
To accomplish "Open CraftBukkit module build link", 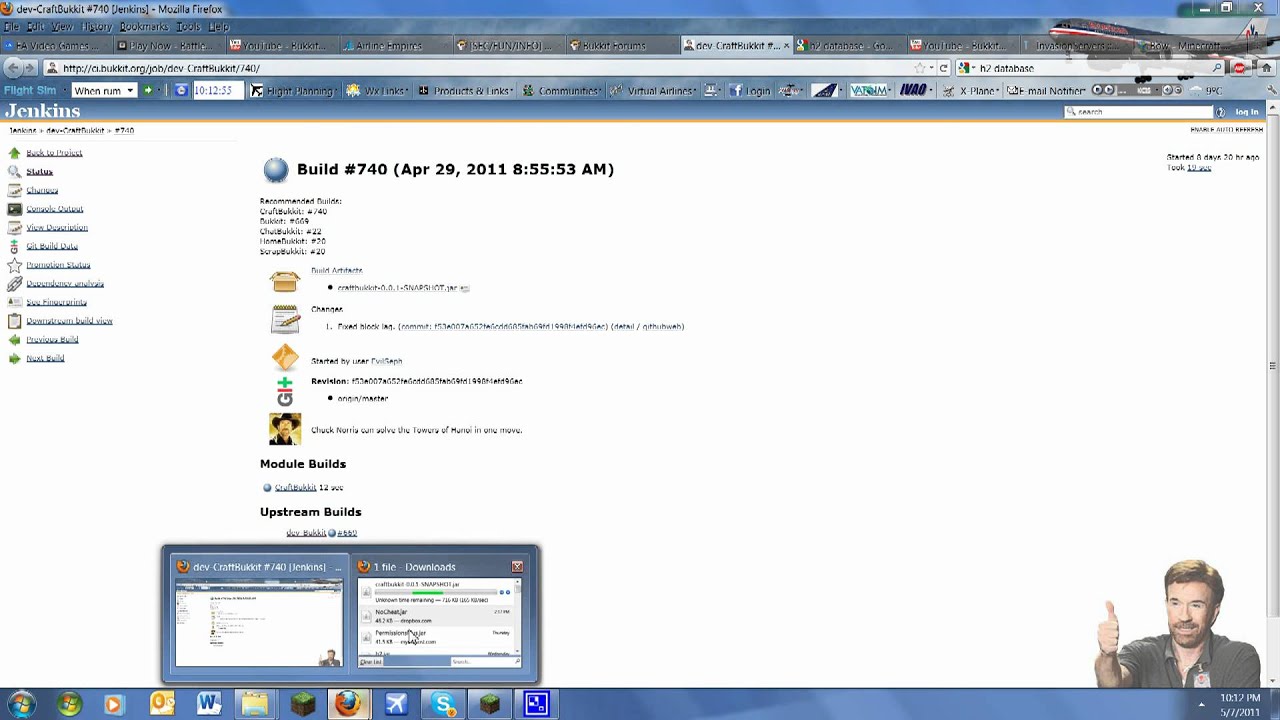I will 295,488.
